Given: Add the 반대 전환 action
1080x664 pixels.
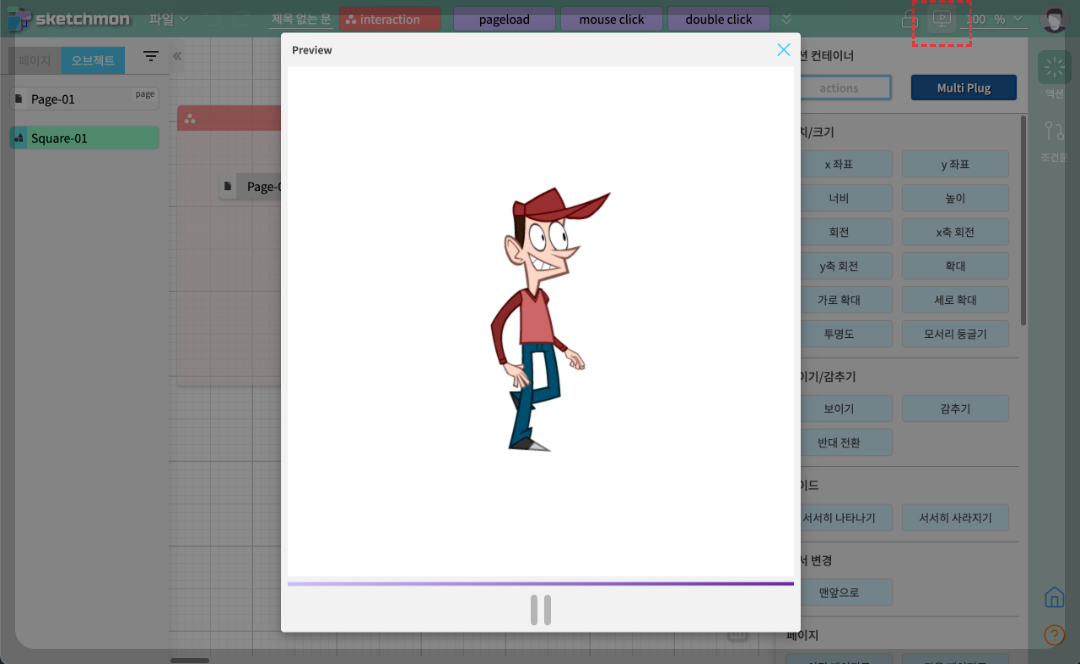Looking at the screenshot, I should point(847,442).
